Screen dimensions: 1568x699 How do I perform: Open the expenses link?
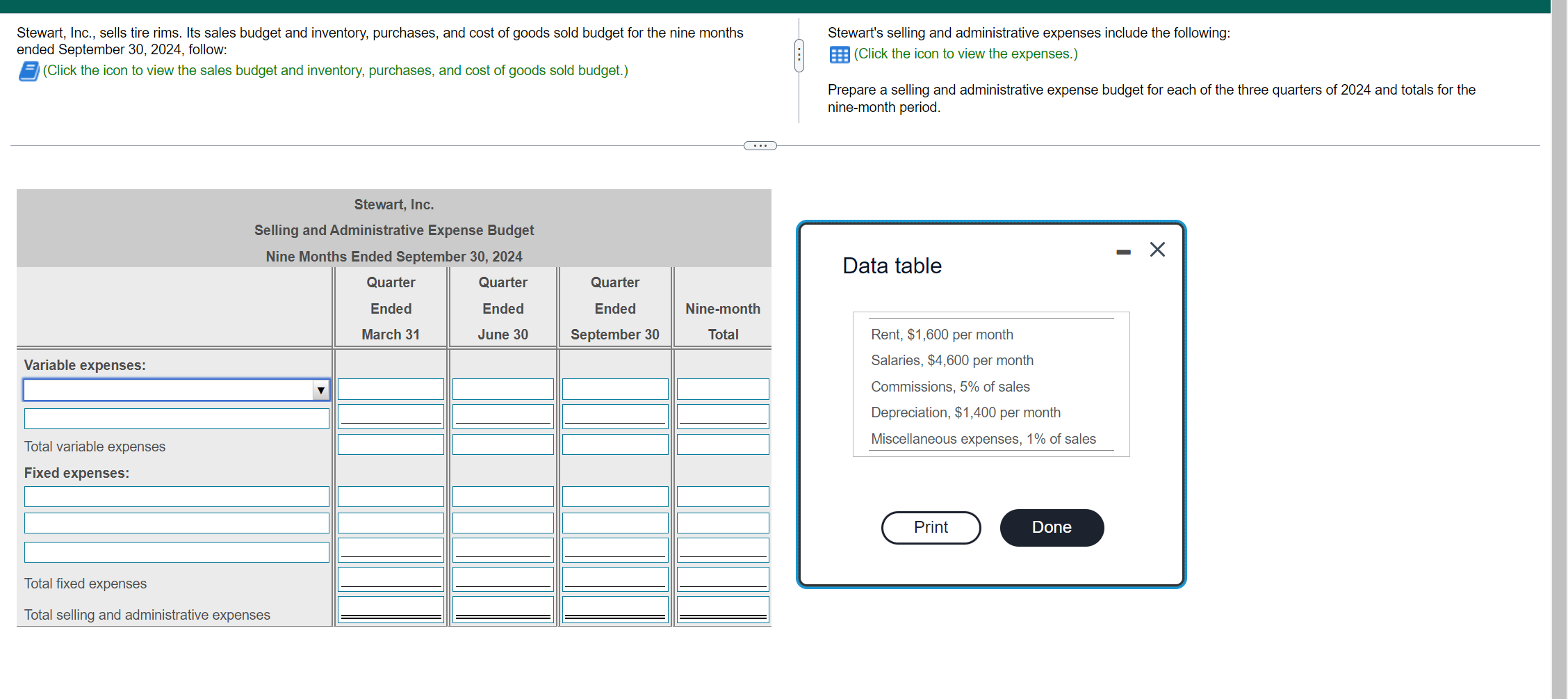click(x=966, y=54)
